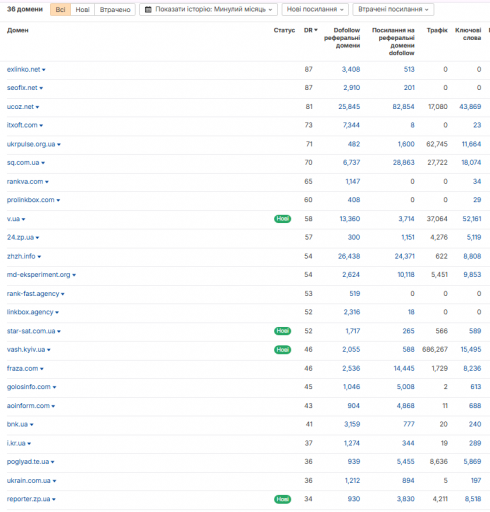
Task: Click the 'Статус' column header
Action: [284, 30]
